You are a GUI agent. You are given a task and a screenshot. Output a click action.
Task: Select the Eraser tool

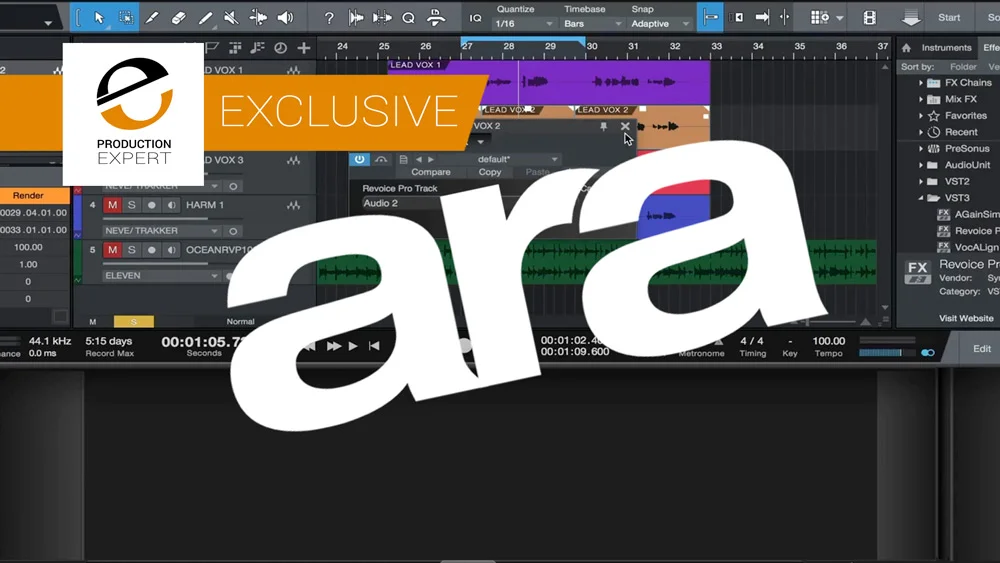coord(179,18)
